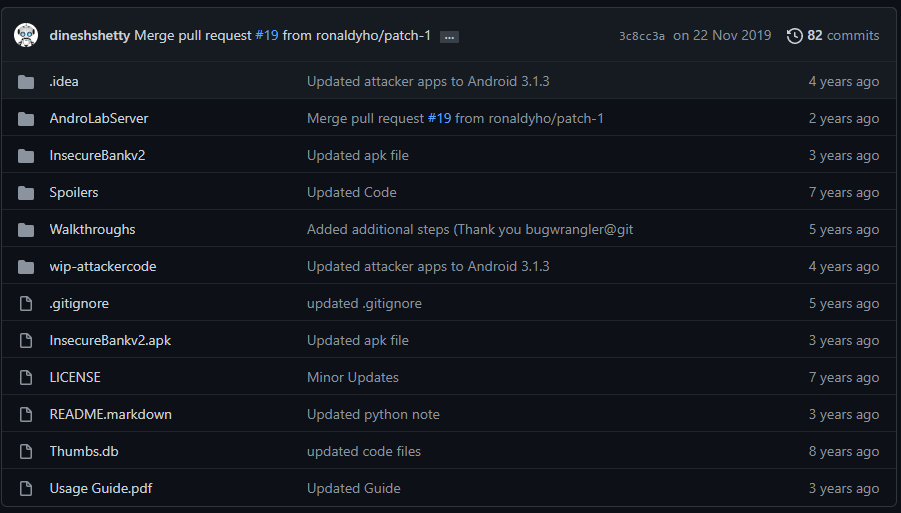Image resolution: width=901 pixels, height=513 pixels.
Task: Click the folder icon beside InsecureBankv2
Action: pyautogui.click(x=26, y=156)
